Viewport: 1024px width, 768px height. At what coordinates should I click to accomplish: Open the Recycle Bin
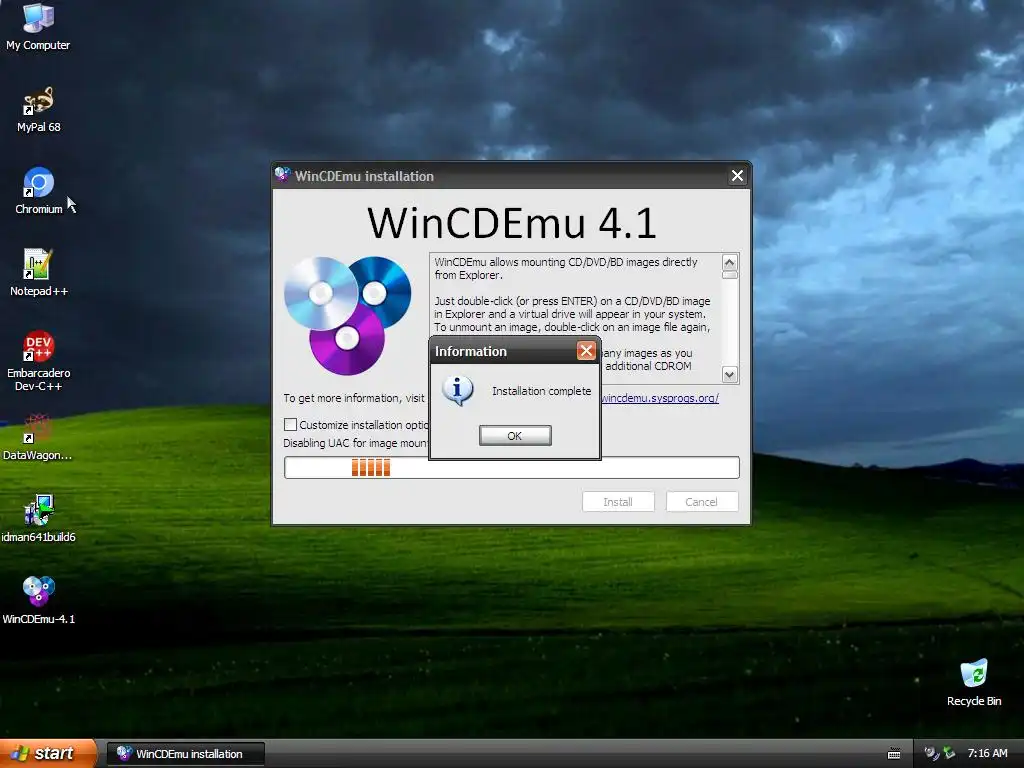pyautogui.click(x=974, y=682)
